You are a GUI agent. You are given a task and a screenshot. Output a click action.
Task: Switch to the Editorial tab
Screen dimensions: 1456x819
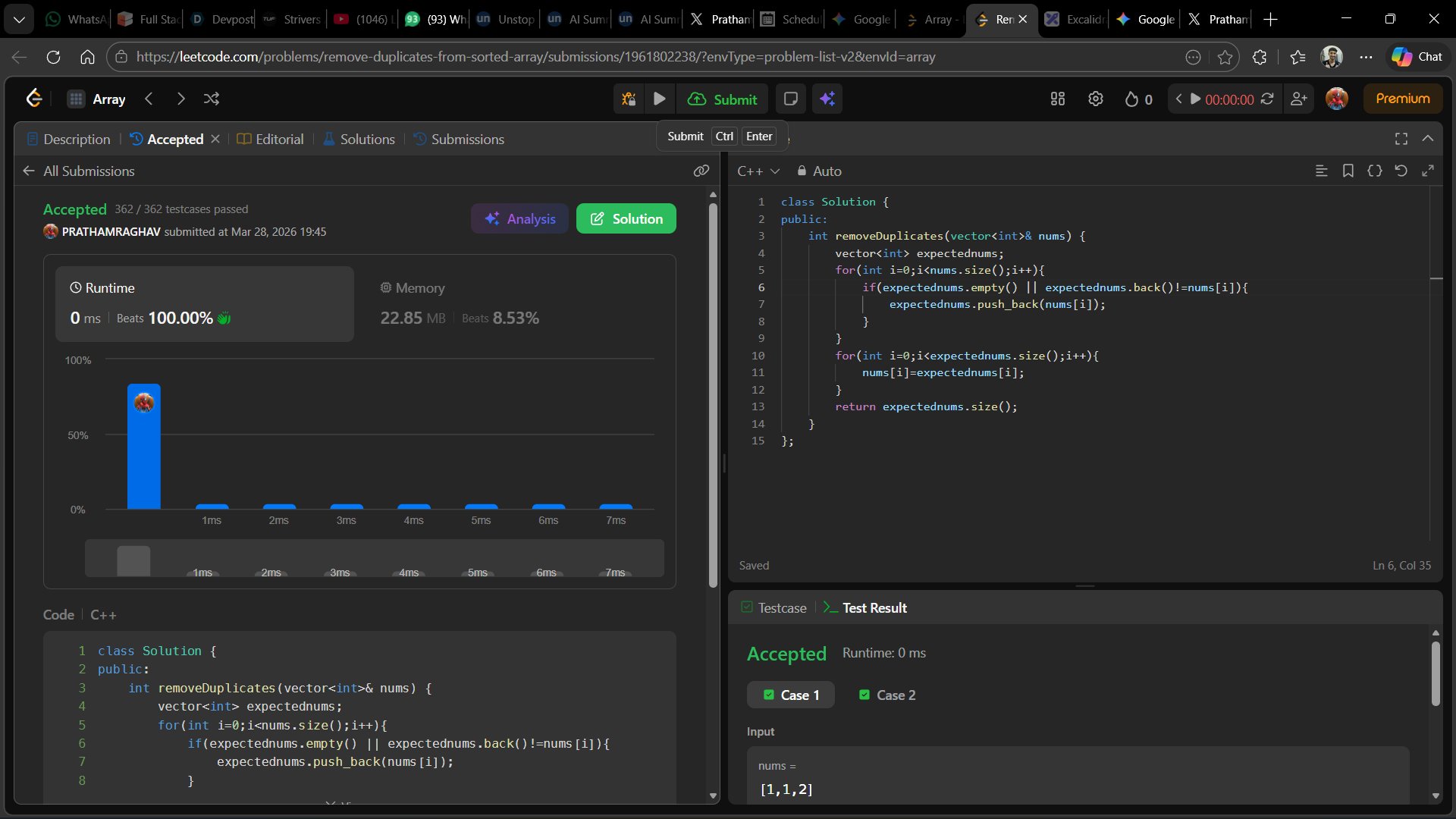coord(271,140)
